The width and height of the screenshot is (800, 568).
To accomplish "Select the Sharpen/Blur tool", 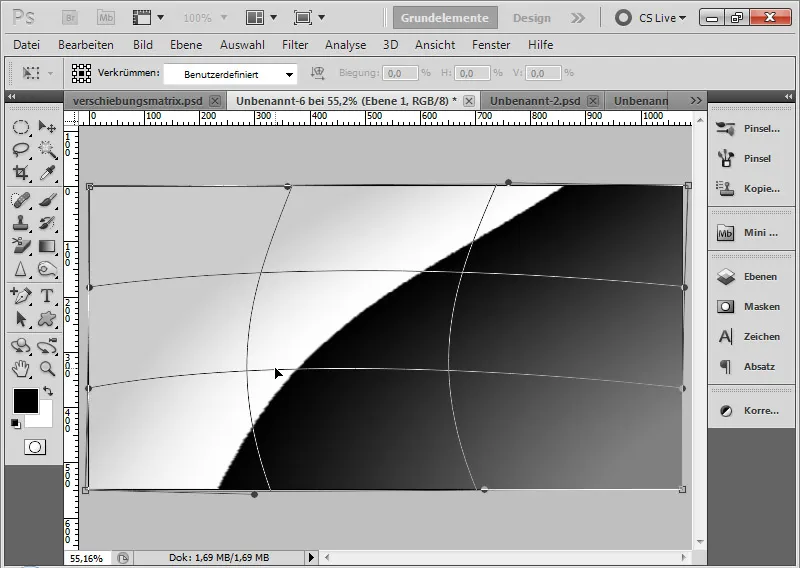I will [x=20, y=269].
